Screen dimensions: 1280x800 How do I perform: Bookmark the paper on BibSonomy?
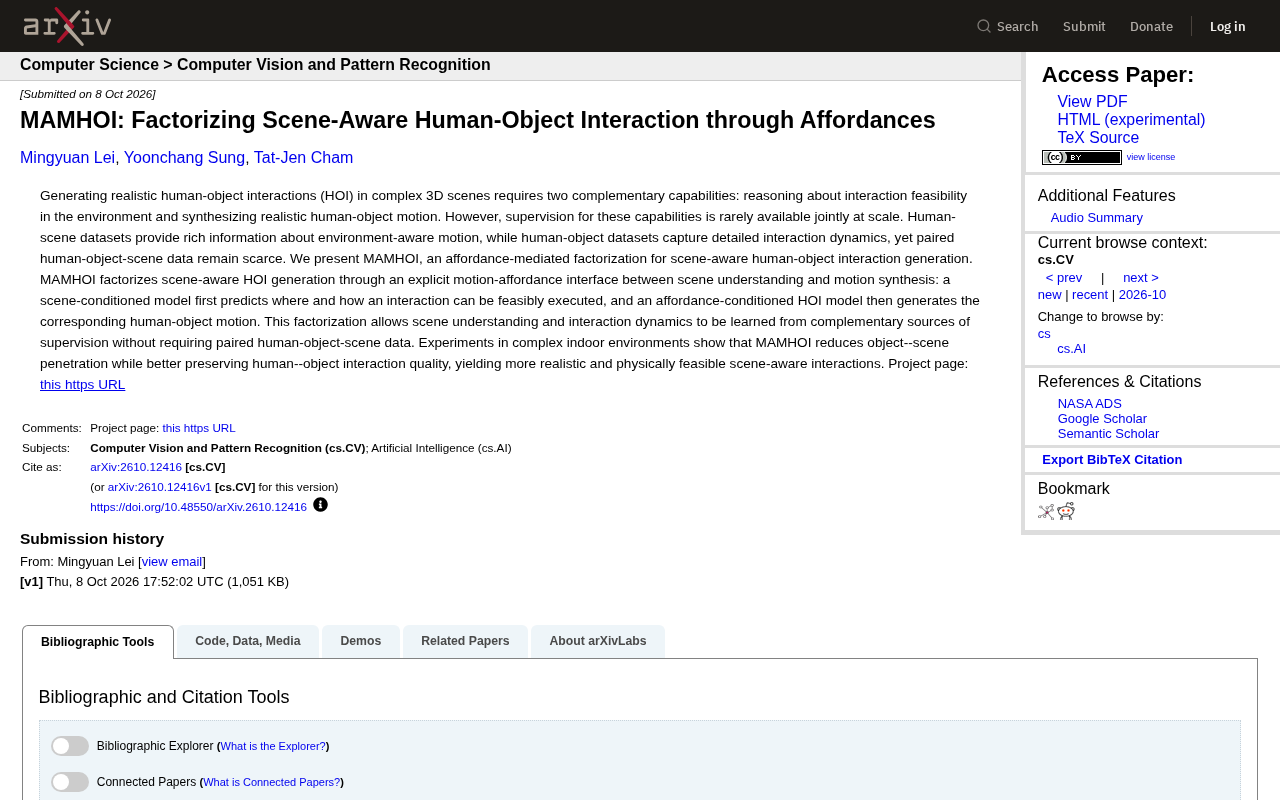point(1046,512)
